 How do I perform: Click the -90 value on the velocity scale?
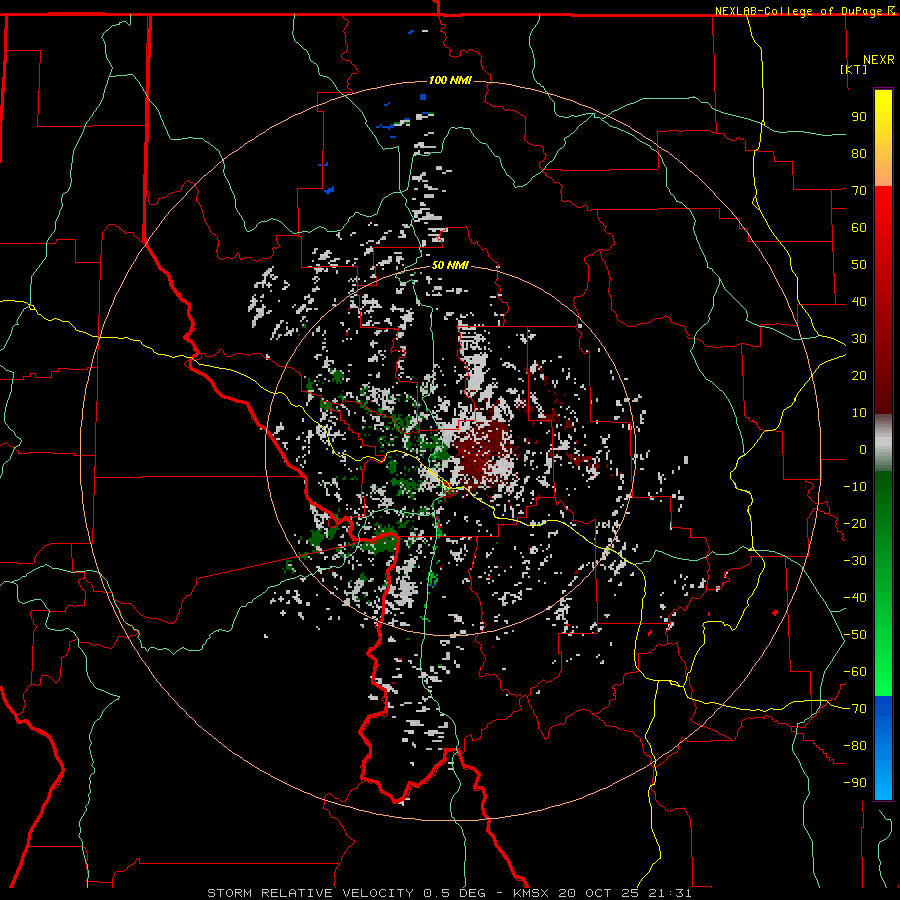(x=855, y=783)
